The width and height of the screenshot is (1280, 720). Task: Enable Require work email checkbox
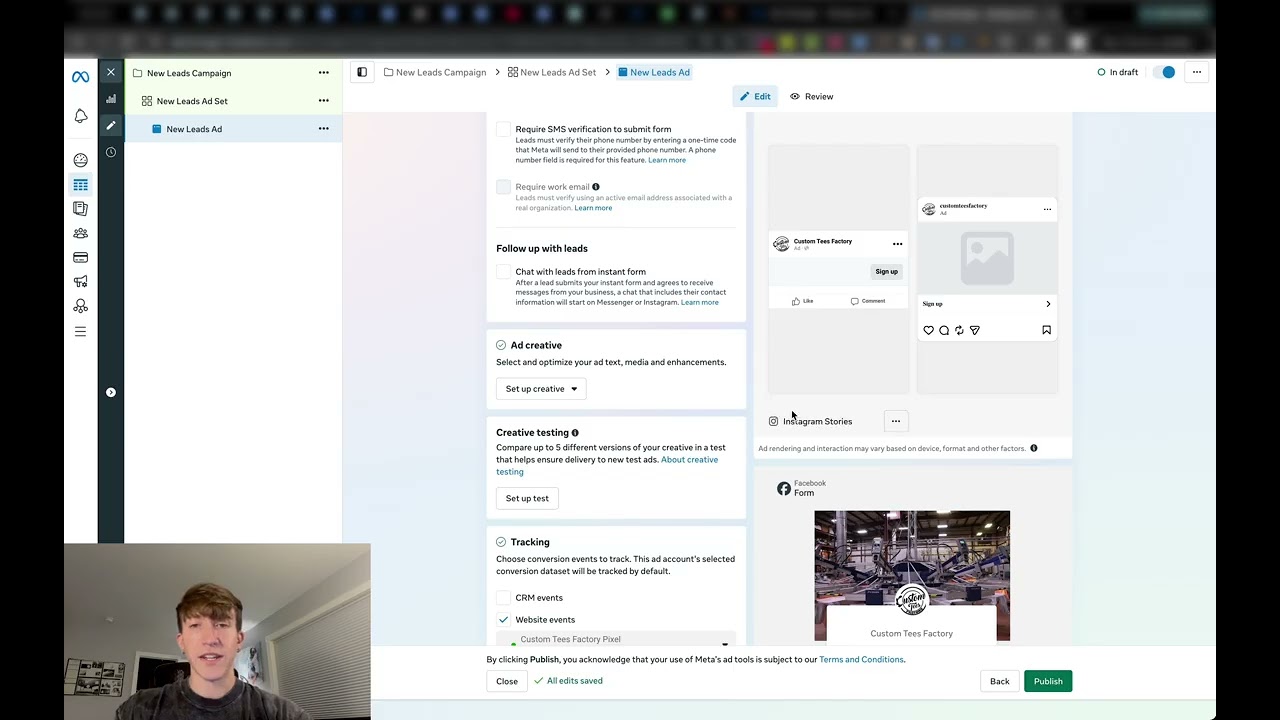pos(504,187)
